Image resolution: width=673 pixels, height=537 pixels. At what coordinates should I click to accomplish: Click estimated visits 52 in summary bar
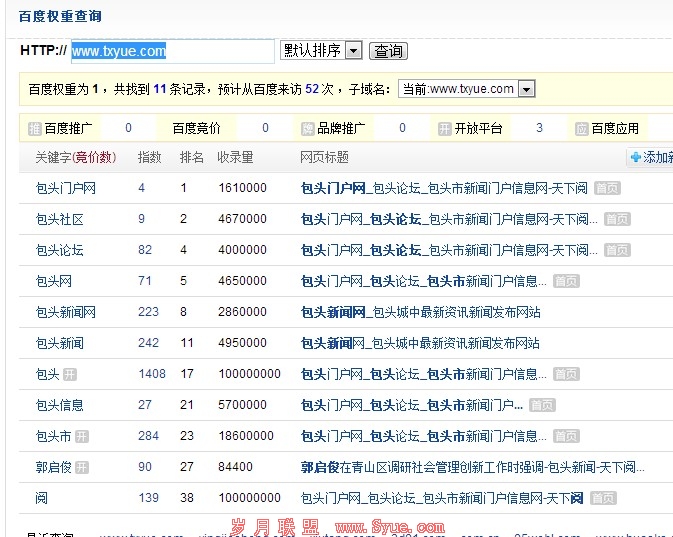[312, 89]
